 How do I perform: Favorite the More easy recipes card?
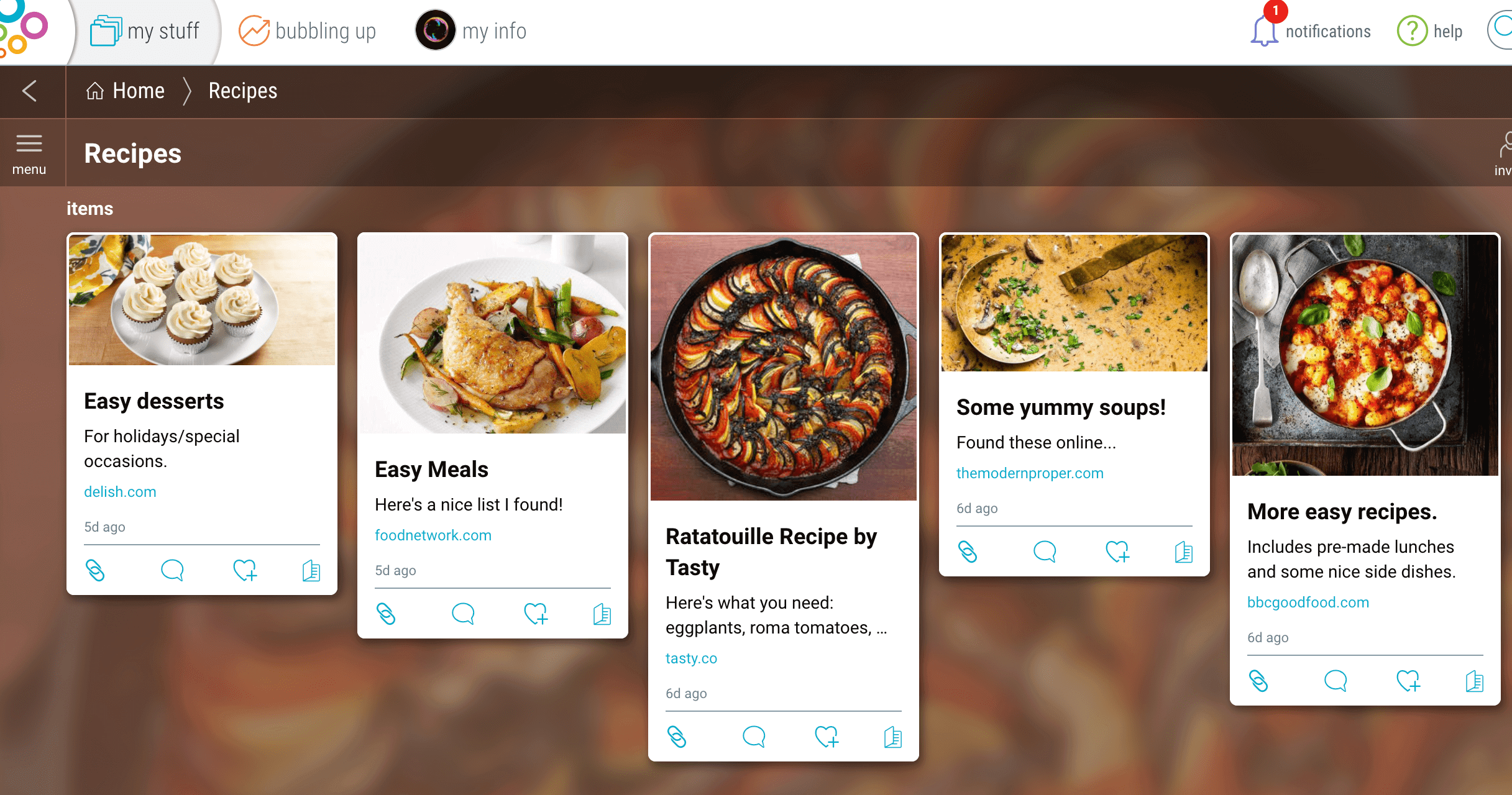click(x=1409, y=681)
